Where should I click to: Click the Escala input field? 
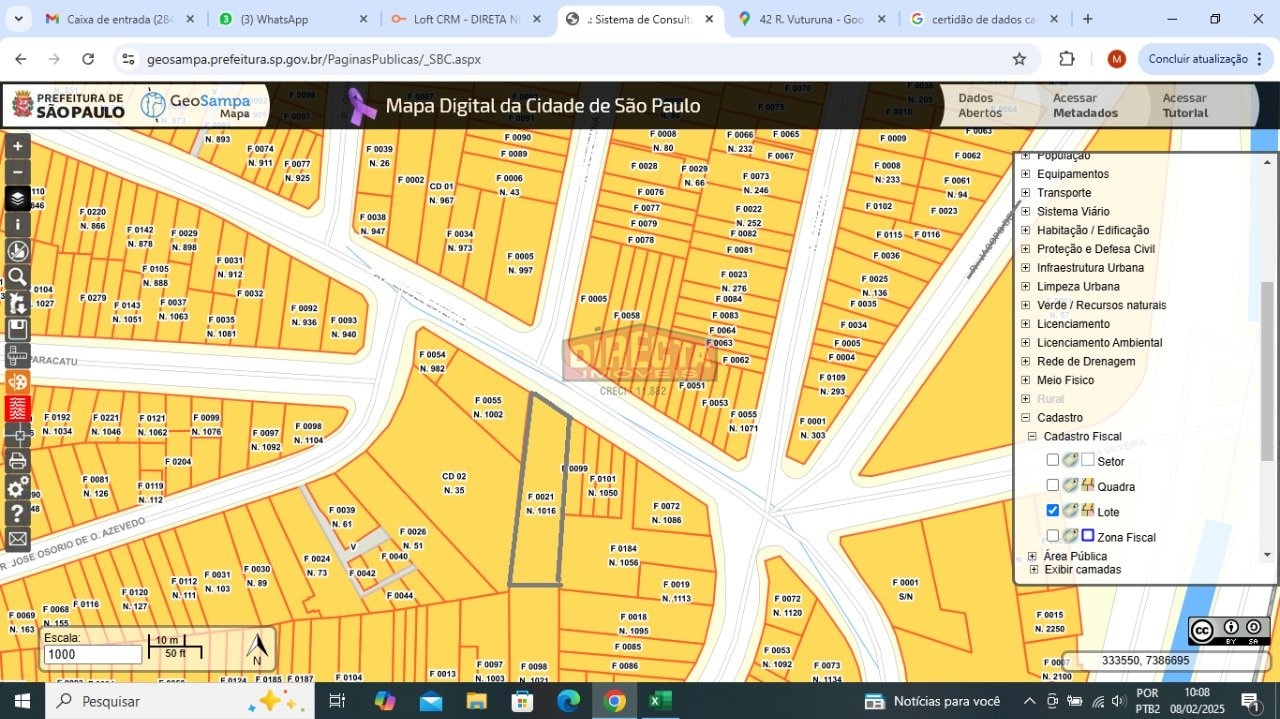point(92,654)
